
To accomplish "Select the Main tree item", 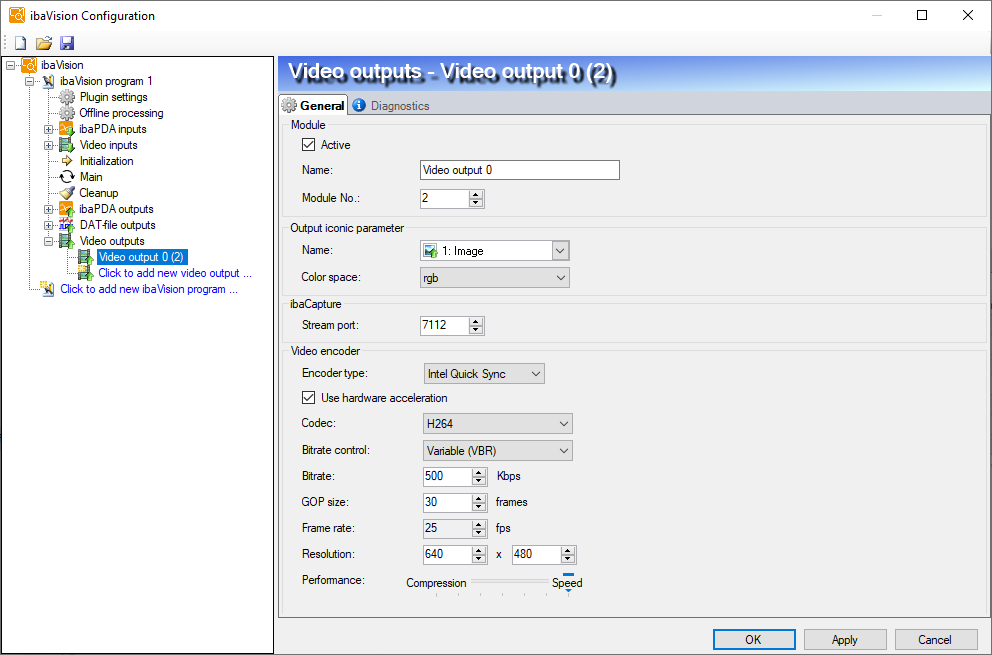I will coord(91,177).
